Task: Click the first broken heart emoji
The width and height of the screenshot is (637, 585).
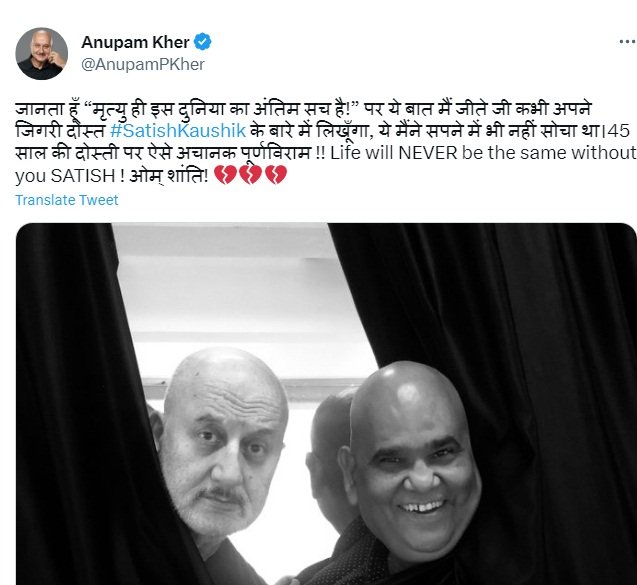Action: [225, 175]
